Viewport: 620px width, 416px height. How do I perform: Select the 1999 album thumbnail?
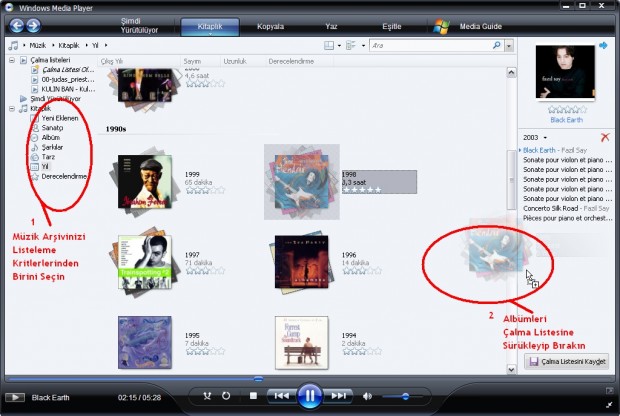pos(145,182)
